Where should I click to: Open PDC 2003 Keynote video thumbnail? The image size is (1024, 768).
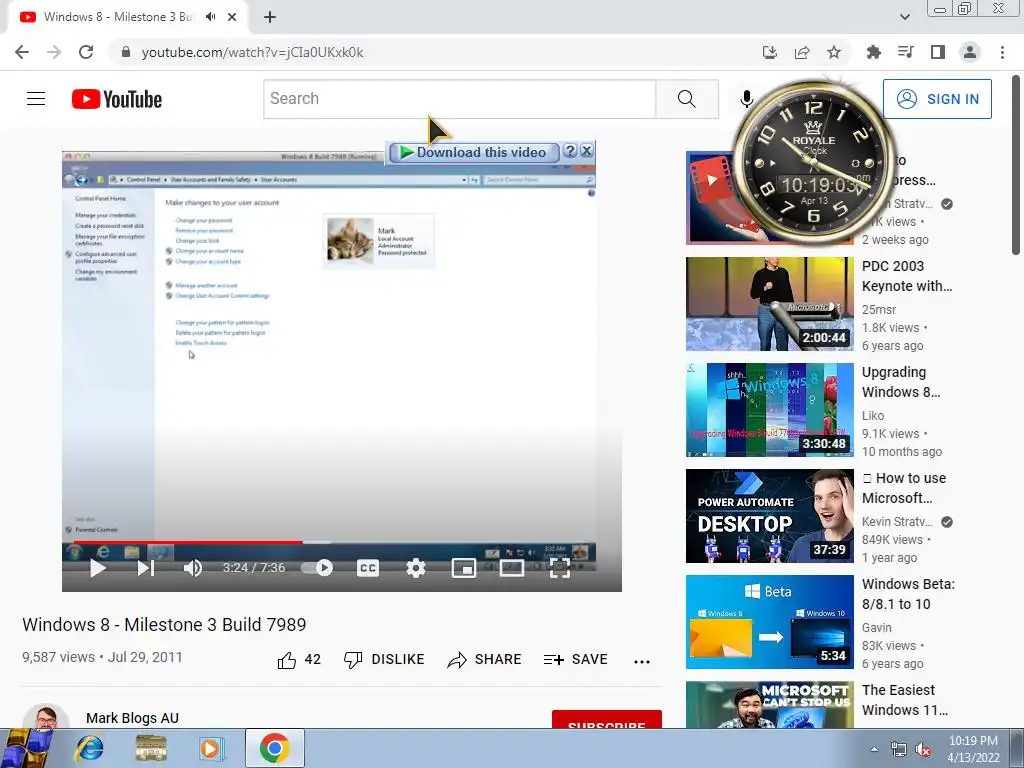point(769,304)
